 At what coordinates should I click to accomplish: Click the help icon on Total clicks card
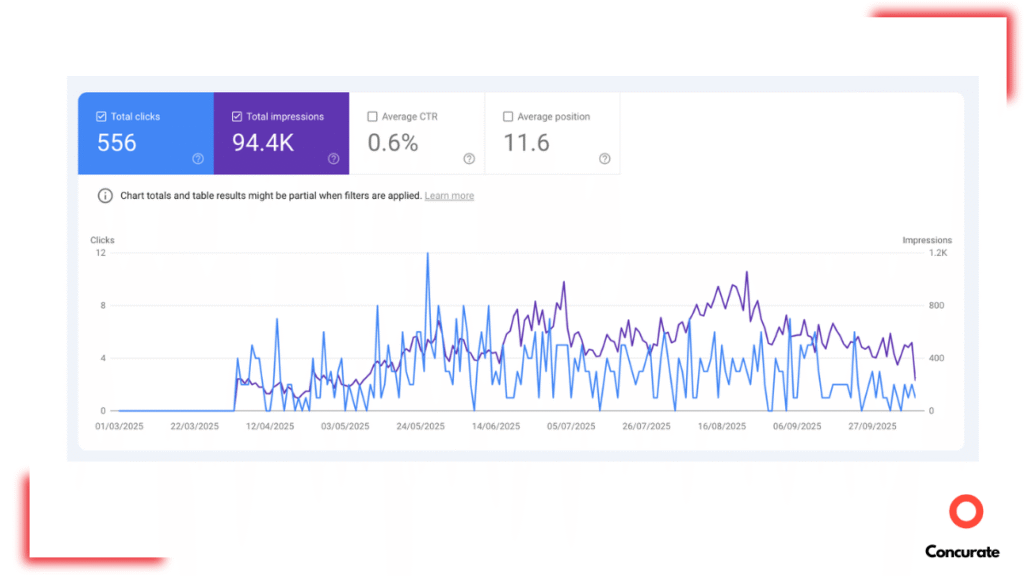pos(198,159)
